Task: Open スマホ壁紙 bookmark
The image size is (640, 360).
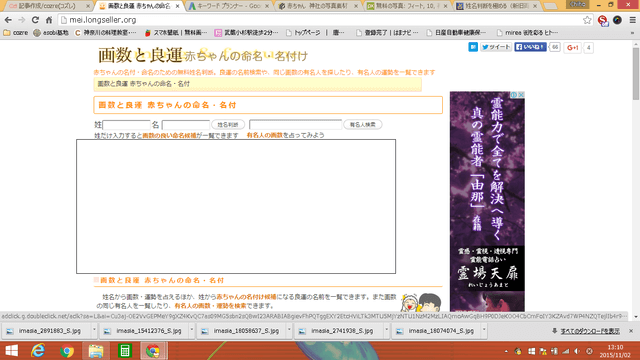Action: click(x=176, y=33)
